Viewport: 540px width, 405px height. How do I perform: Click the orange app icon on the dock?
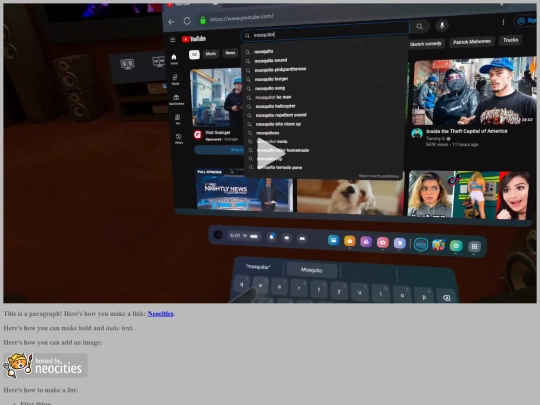coord(350,241)
